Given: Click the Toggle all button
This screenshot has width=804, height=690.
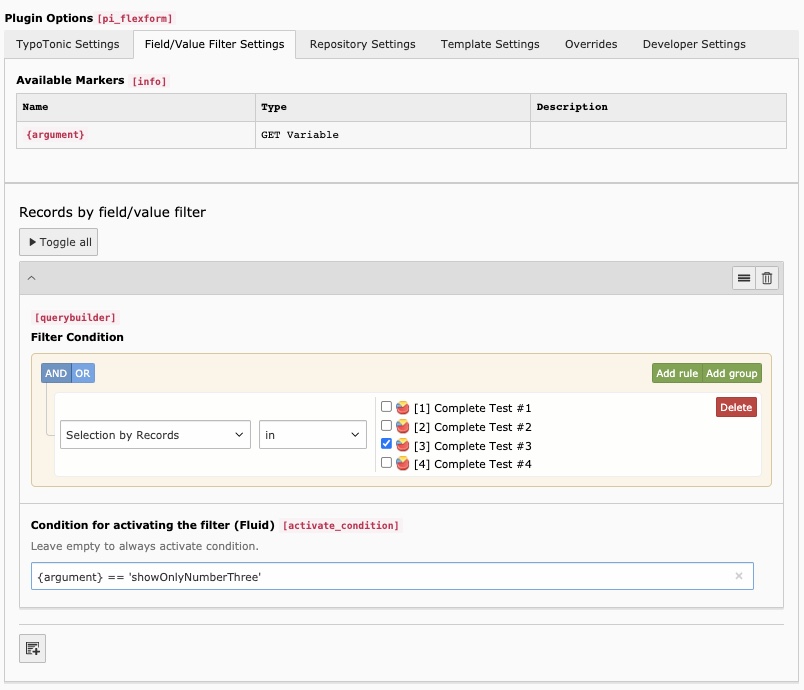Looking at the screenshot, I should coord(58,242).
